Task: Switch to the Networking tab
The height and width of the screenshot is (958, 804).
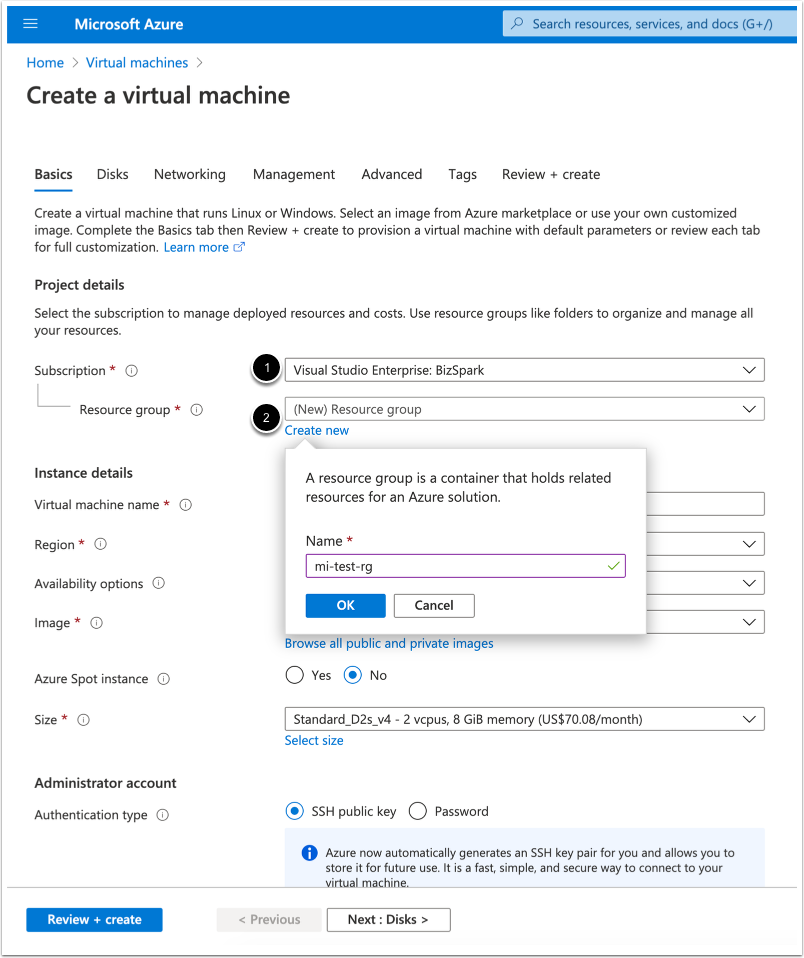Action: tap(189, 174)
